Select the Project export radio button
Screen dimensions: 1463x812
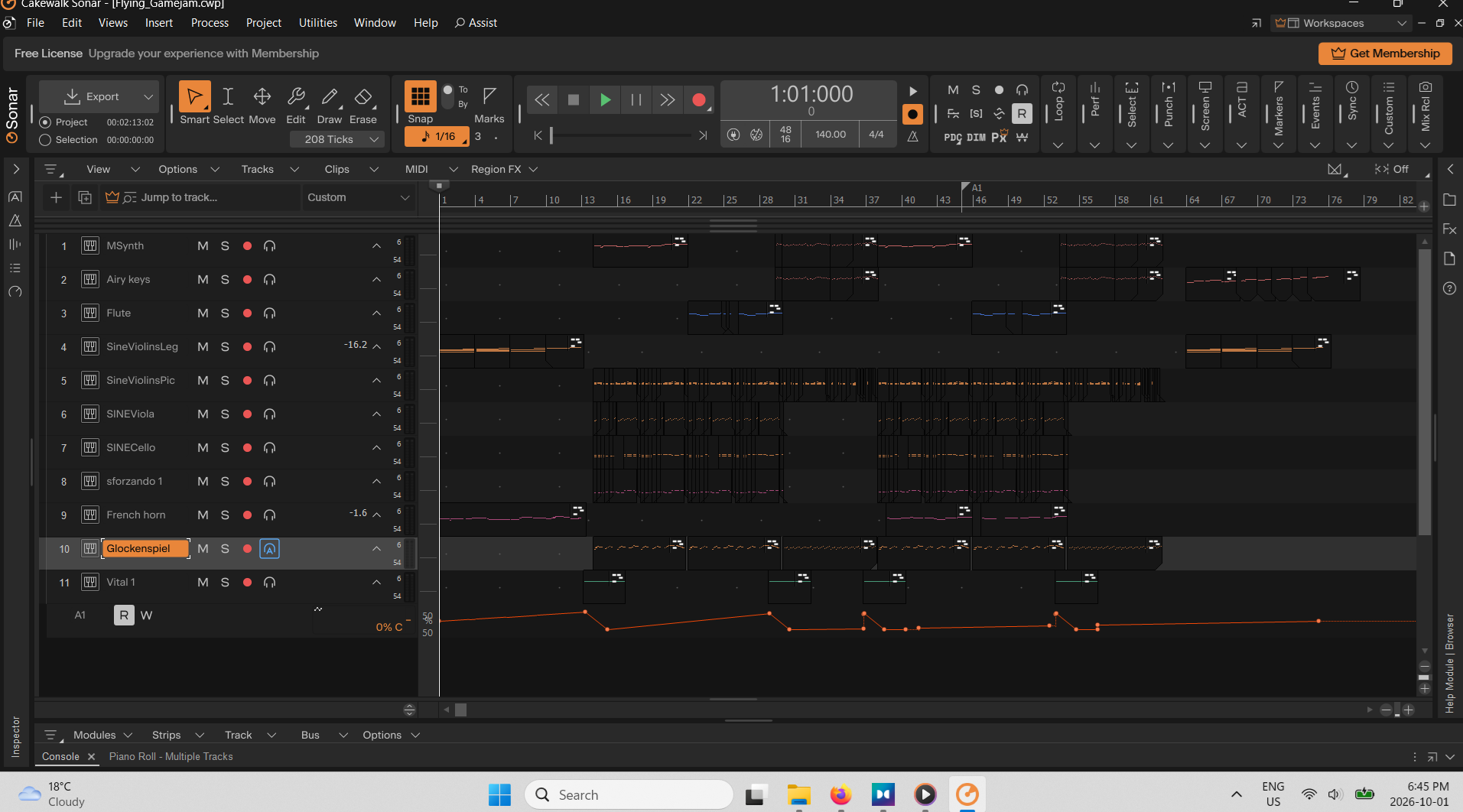(x=45, y=122)
